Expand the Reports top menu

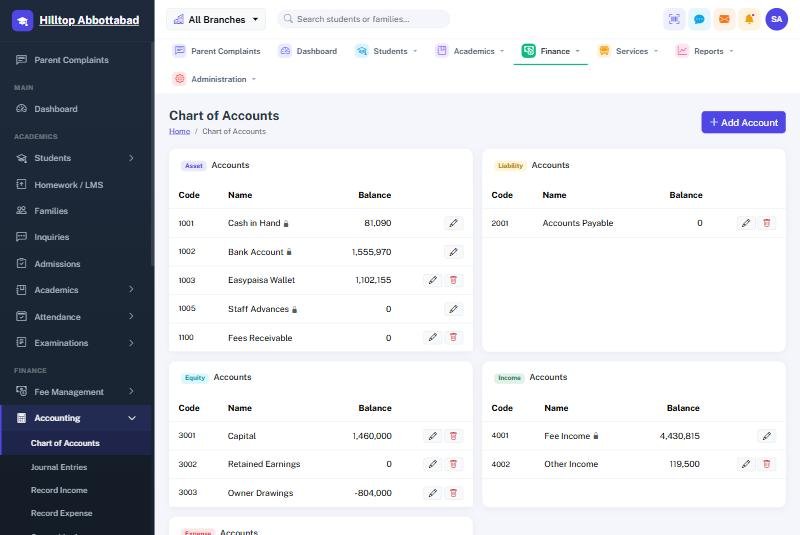pyautogui.click(x=705, y=51)
